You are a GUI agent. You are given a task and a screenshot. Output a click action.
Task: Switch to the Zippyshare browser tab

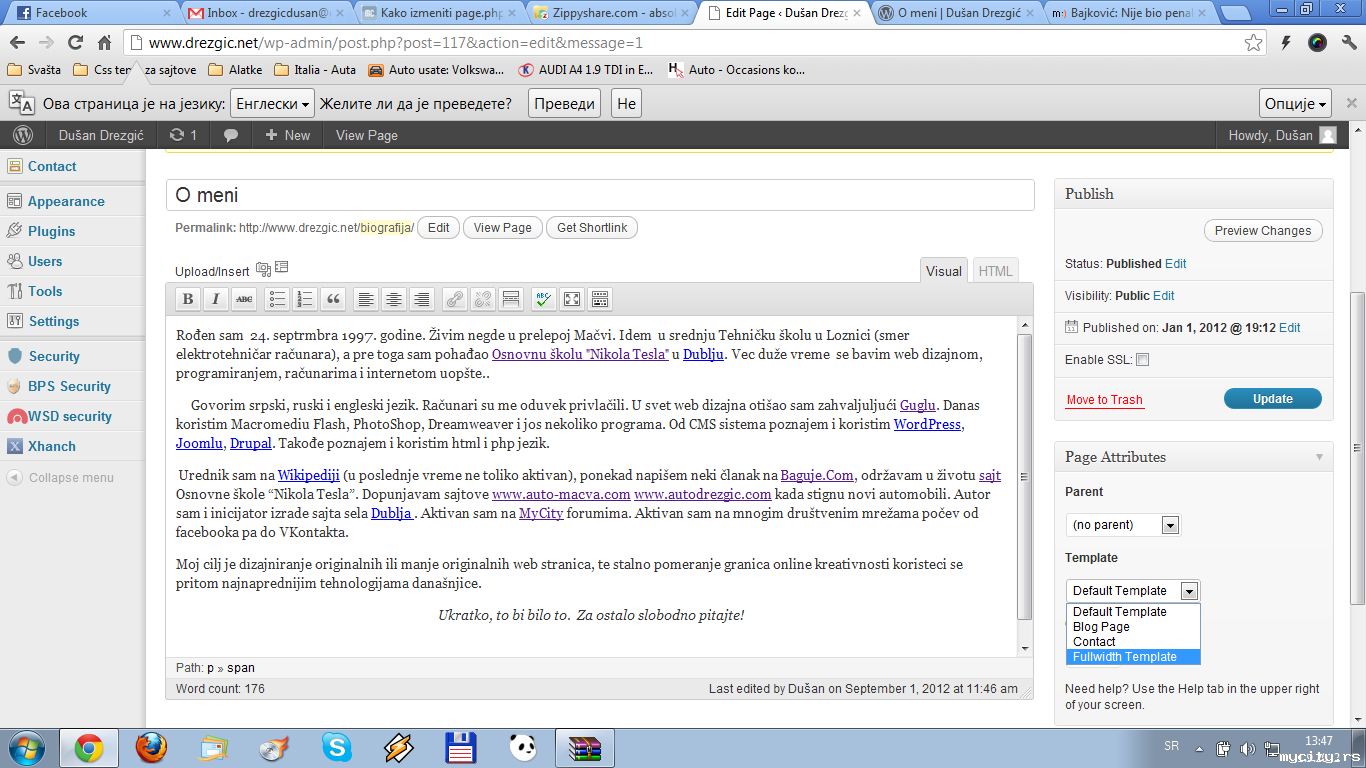coord(612,13)
